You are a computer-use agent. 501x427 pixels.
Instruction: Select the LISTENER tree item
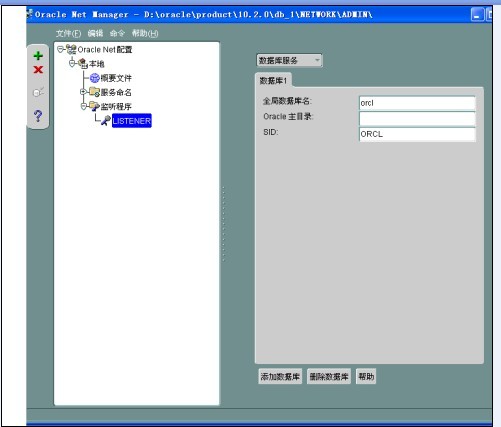pyautogui.click(x=132, y=121)
